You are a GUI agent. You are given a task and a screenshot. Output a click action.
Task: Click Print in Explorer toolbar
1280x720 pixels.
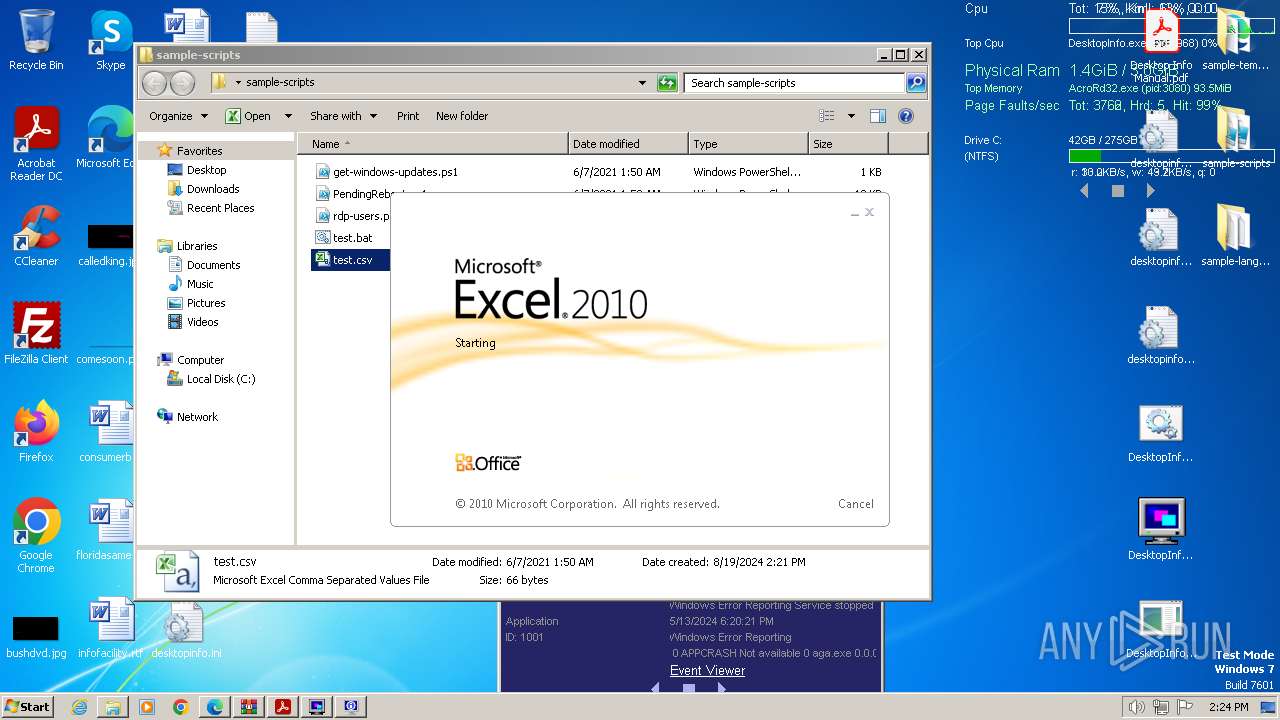pyautogui.click(x=408, y=116)
